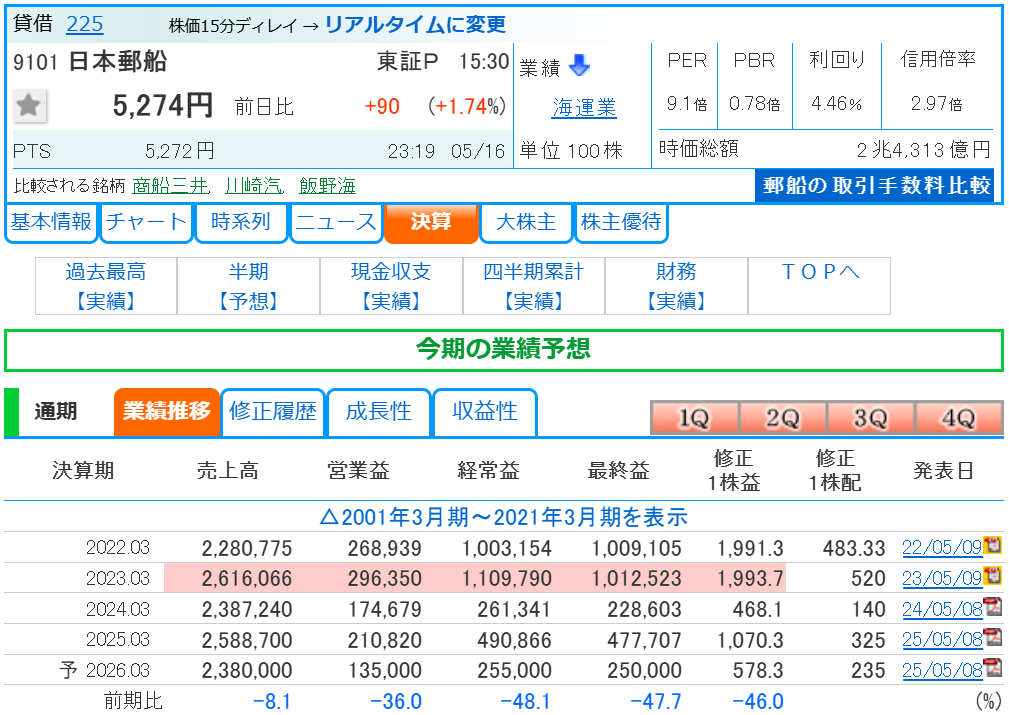Screen dimensions: 1009x715
Task: Select the 3Q quarter button
Action: coord(871,418)
